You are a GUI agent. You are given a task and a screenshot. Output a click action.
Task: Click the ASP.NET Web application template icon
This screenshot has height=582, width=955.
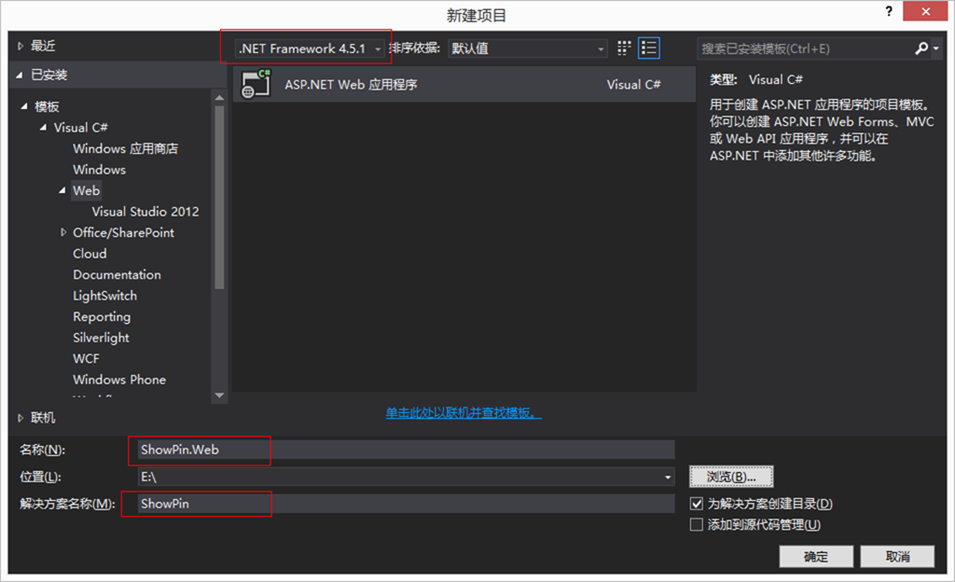click(x=256, y=84)
